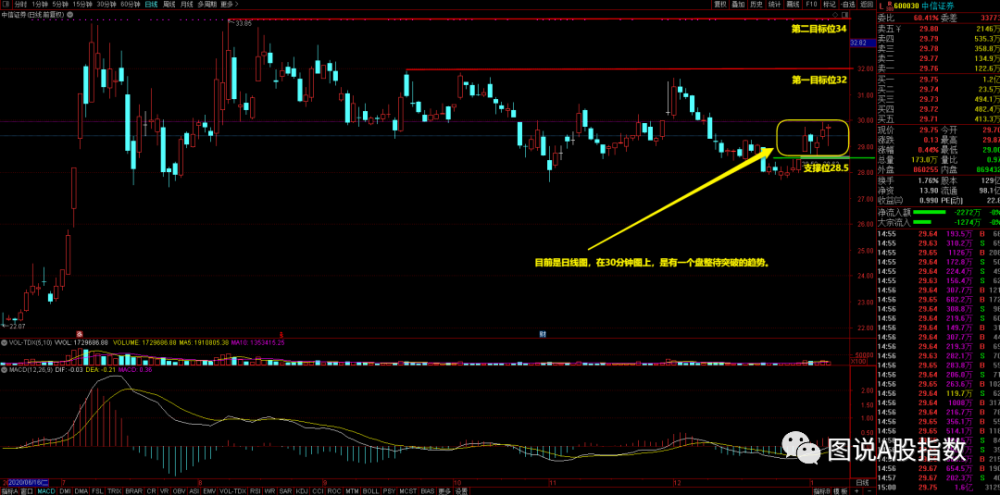
Task: Click the 大宗流入 row in quote panel
Action: tap(938, 222)
